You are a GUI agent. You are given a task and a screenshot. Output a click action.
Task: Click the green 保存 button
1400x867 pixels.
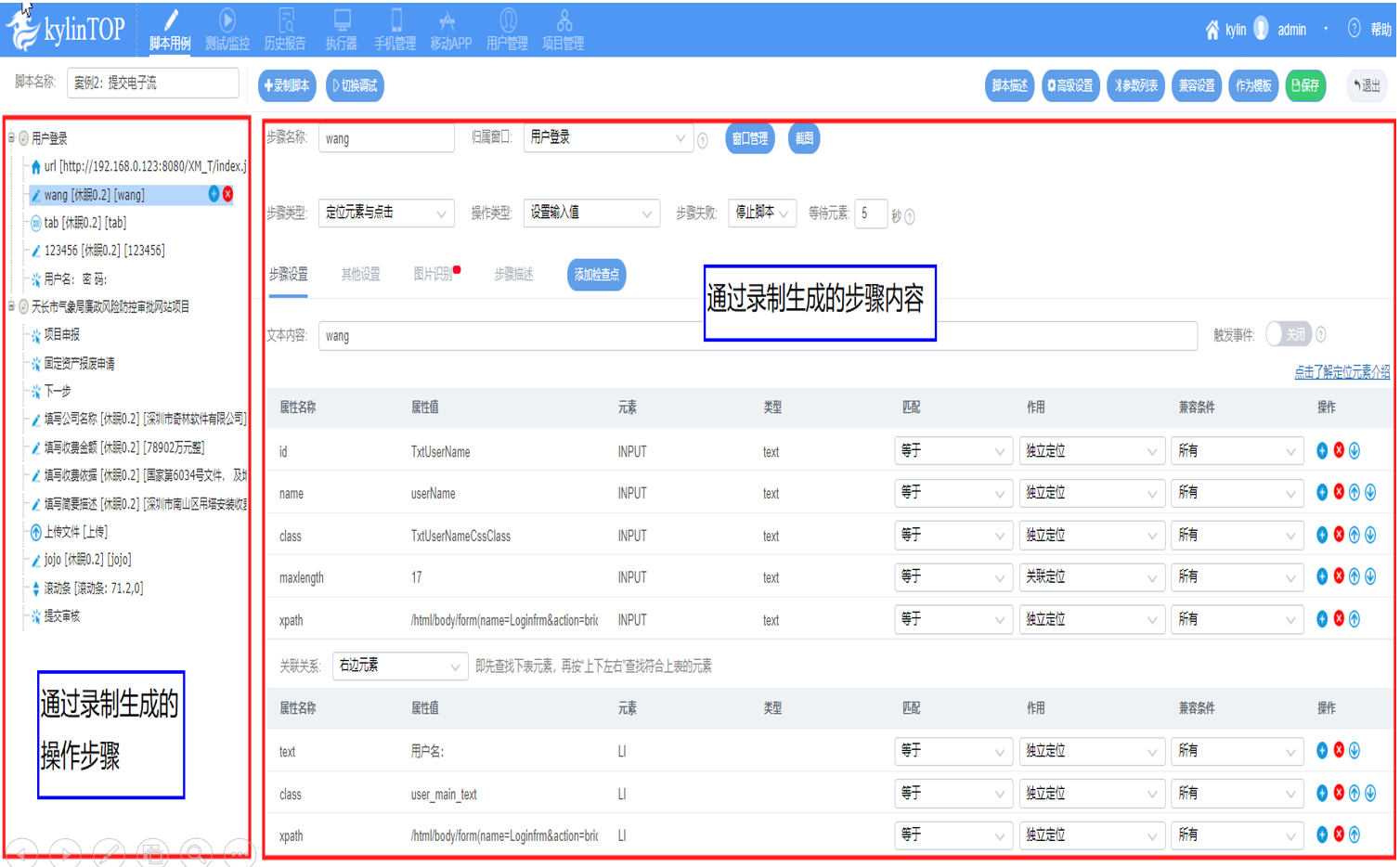1304,85
